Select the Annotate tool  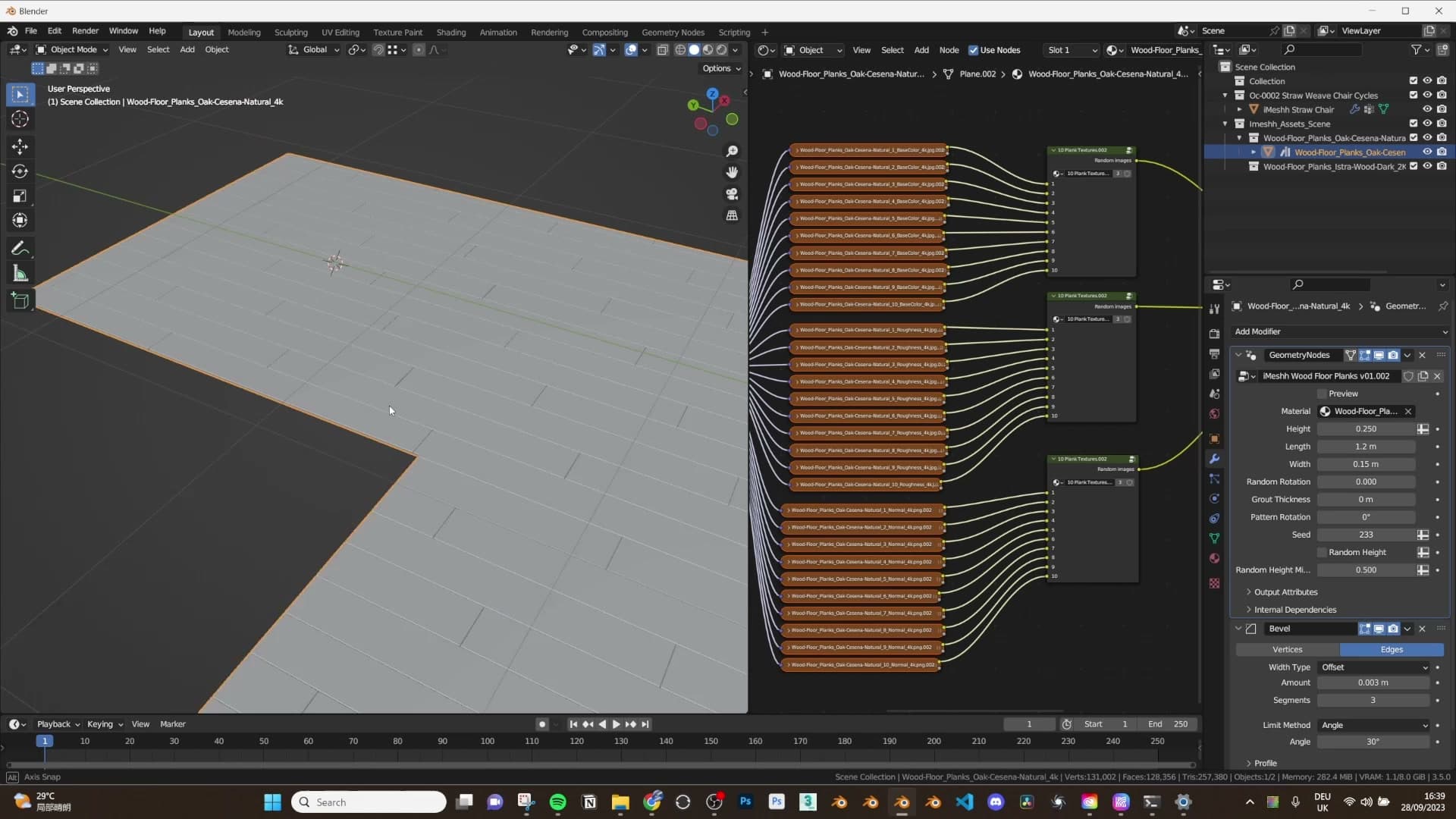click(20, 249)
